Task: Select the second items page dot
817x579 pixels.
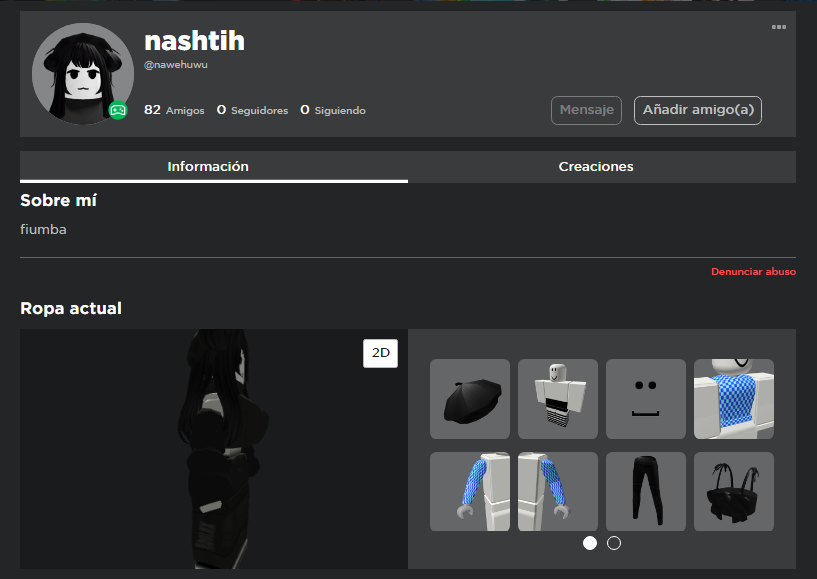Action: [x=614, y=543]
